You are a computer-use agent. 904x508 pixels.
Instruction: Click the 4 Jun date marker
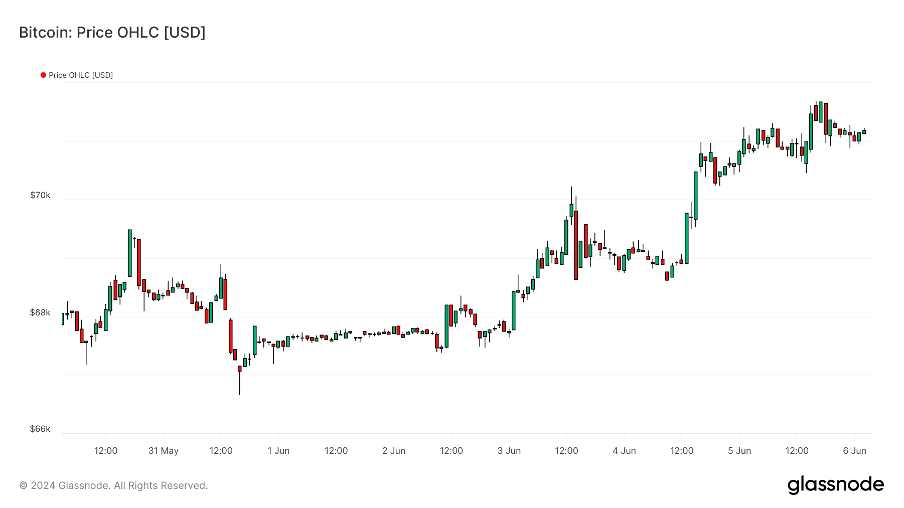pos(624,451)
